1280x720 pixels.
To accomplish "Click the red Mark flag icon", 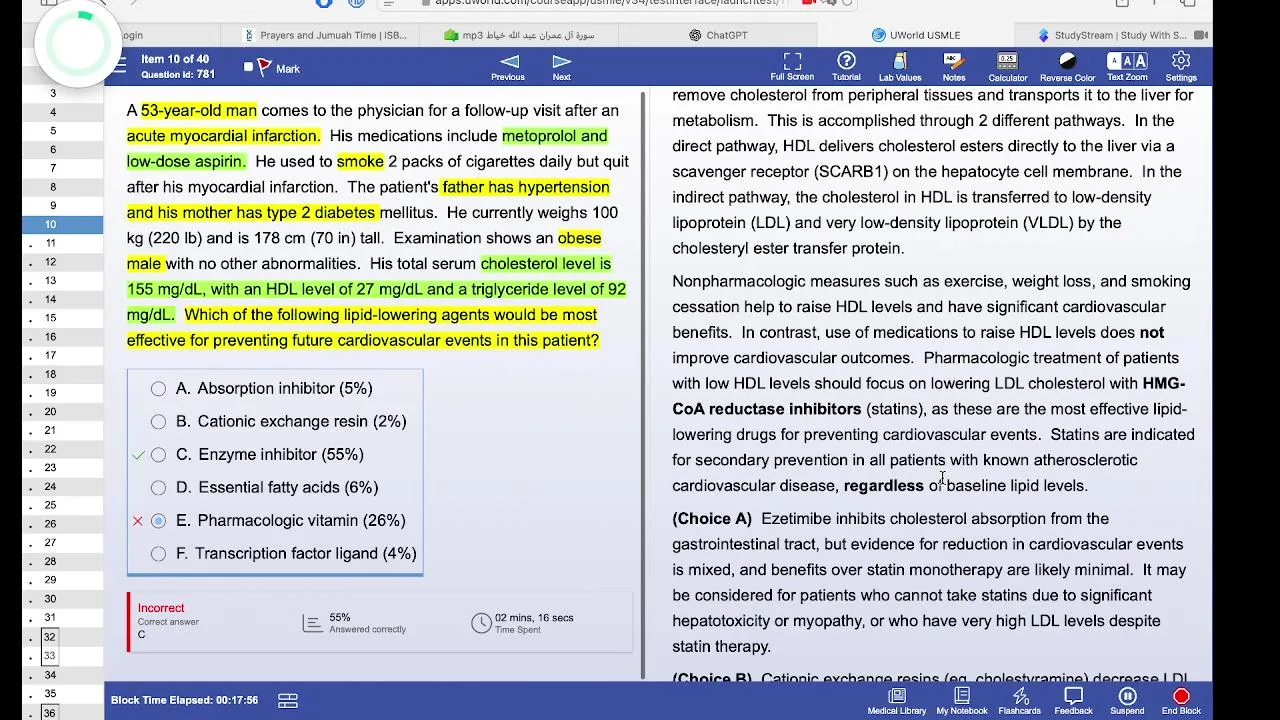I will coord(264,68).
